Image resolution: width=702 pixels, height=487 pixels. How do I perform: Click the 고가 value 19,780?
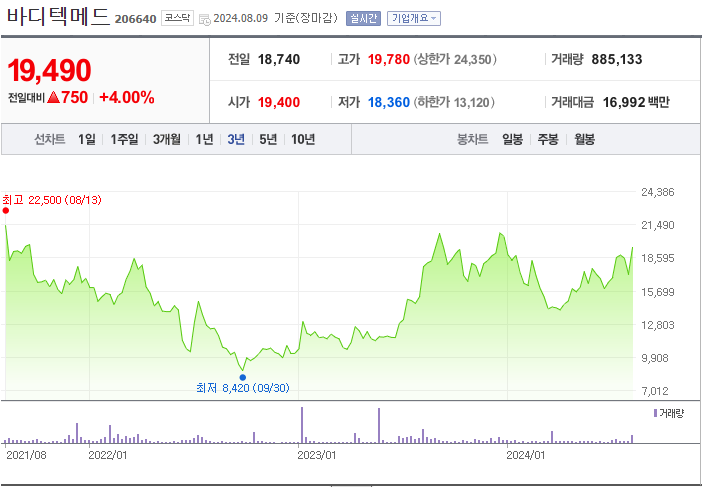pyautogui.click(x=389, y=60)
